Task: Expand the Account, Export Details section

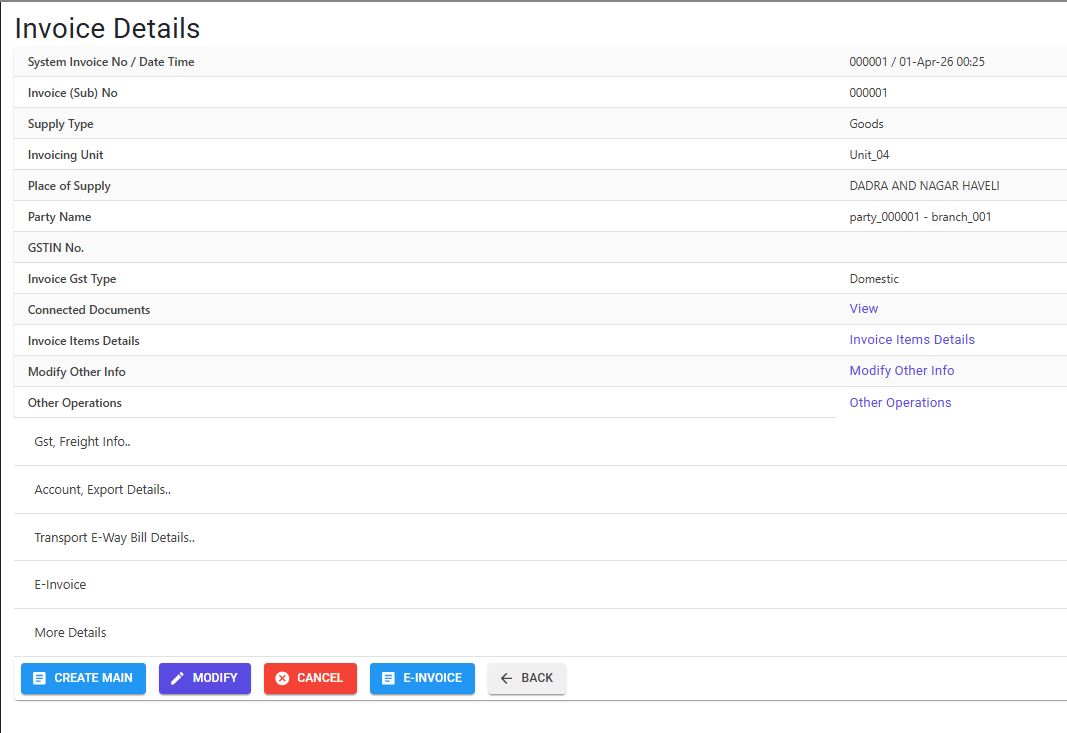Action: click(x=540, y=490)
